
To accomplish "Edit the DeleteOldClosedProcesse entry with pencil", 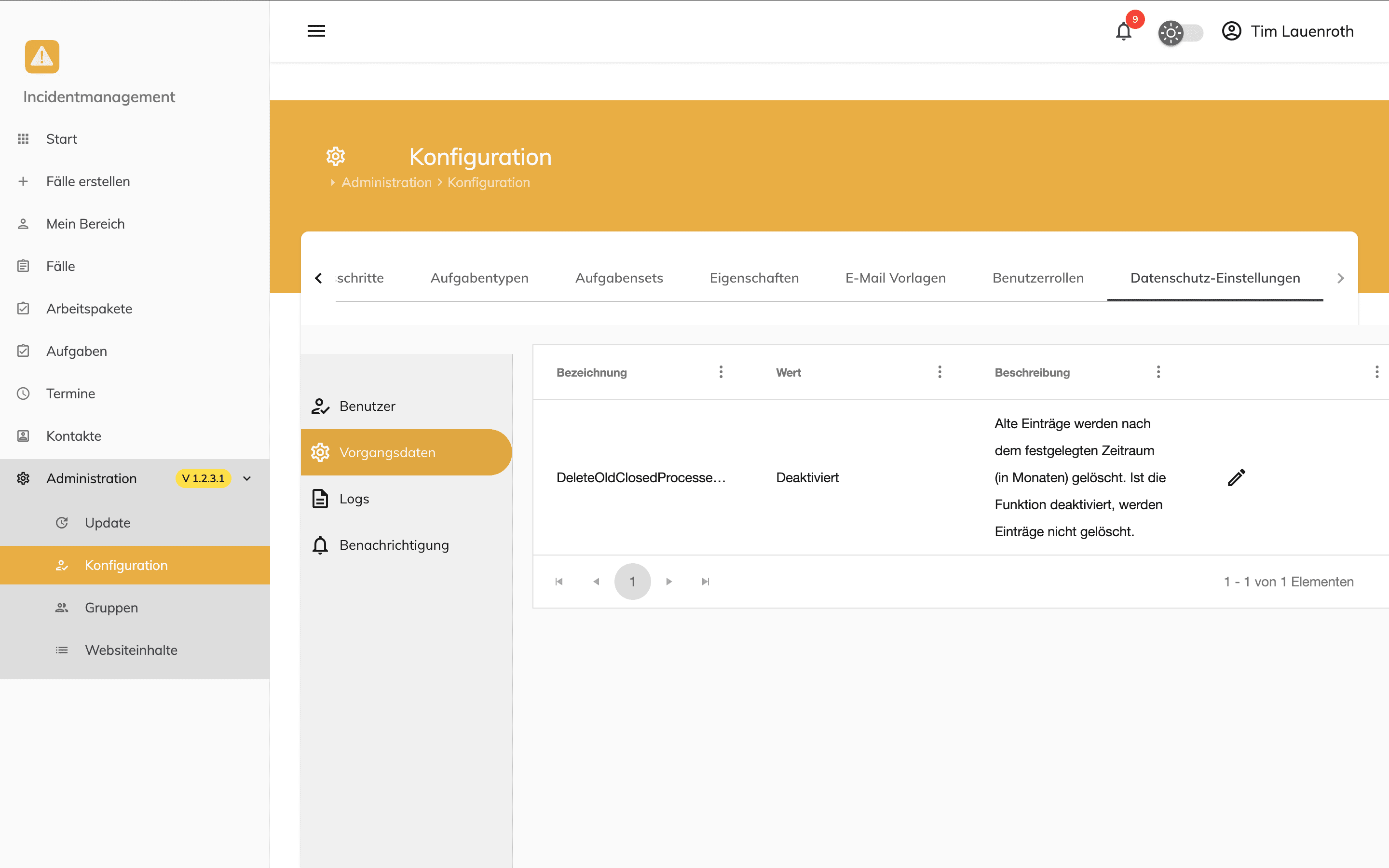I will click(x=1236, y=477).
